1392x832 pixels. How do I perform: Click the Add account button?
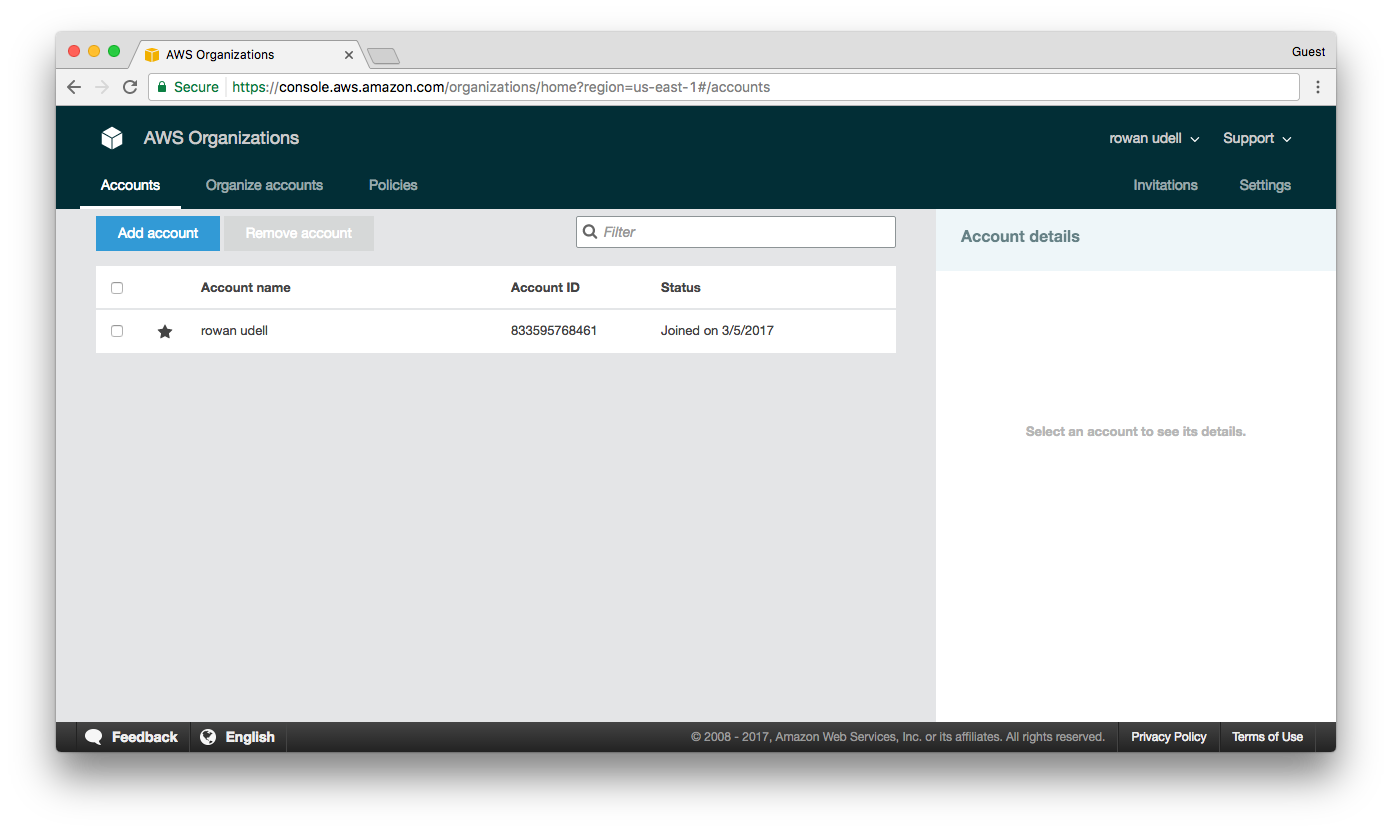(x=158, y=233)
